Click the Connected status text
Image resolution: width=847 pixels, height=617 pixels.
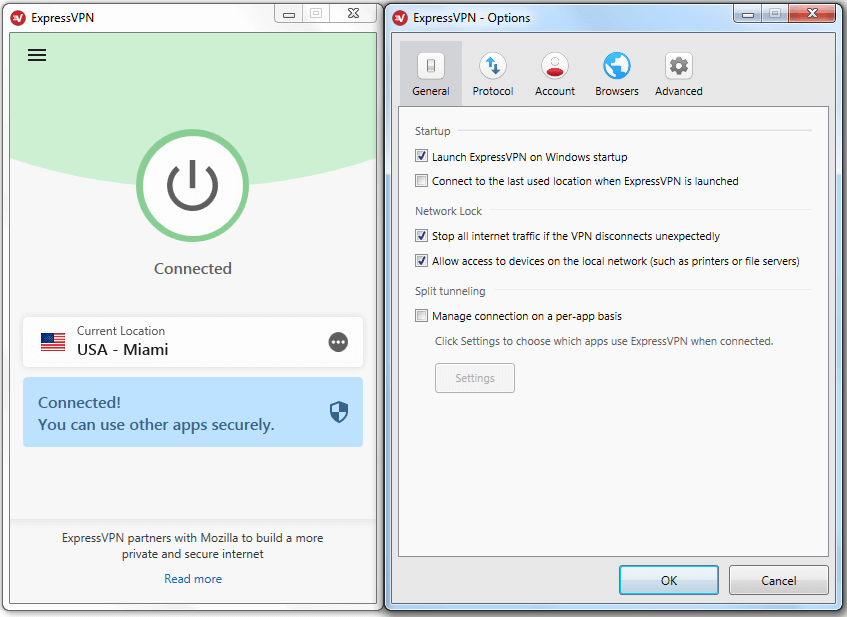(193, 269)
